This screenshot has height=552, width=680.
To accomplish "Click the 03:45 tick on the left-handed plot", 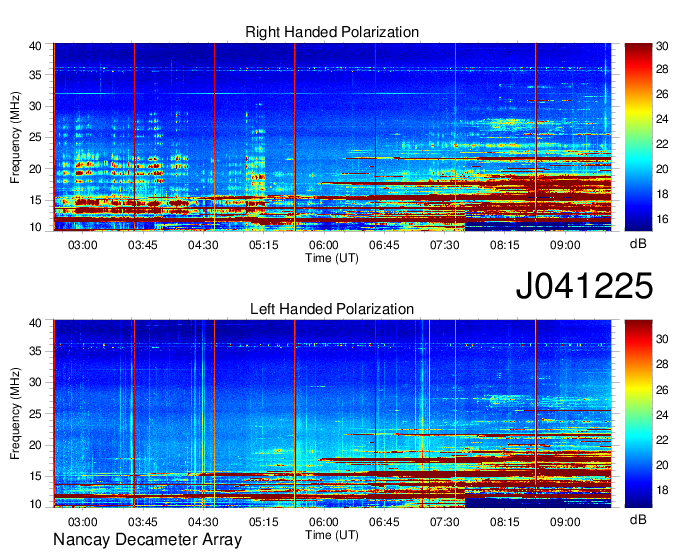I will click(143, 522).
